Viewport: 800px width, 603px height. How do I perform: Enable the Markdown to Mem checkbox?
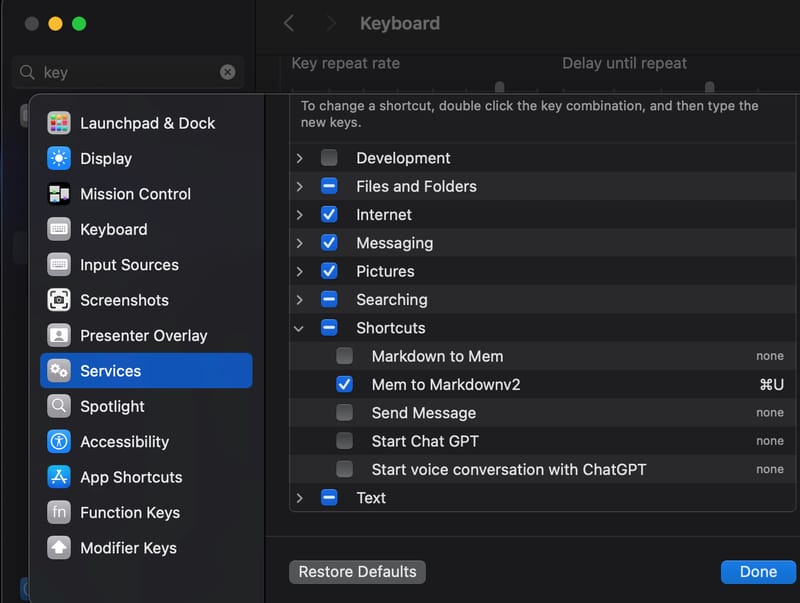pos(344,356)
